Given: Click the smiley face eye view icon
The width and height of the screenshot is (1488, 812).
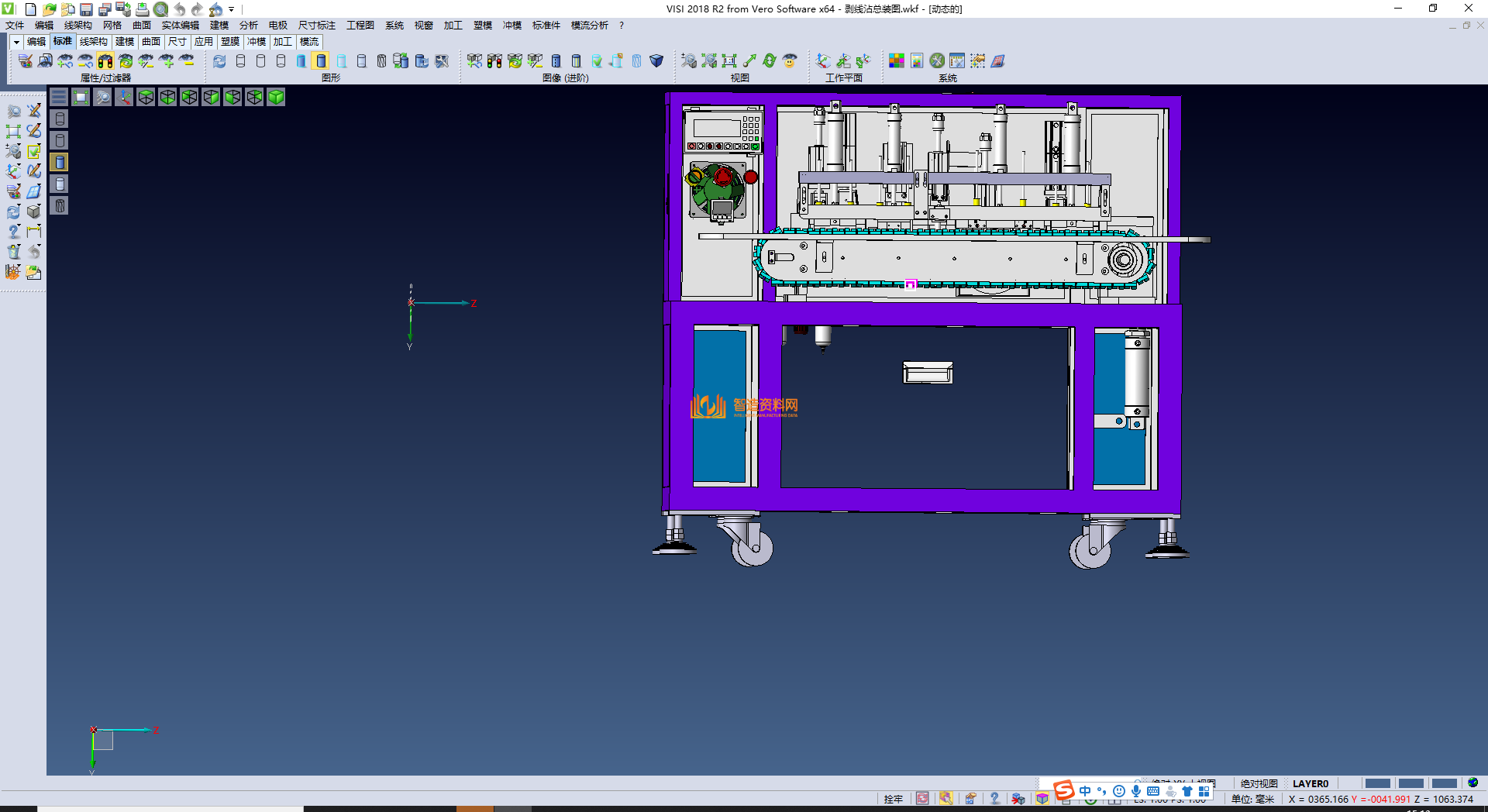Looking at the screenshot, I should (790, 60).
